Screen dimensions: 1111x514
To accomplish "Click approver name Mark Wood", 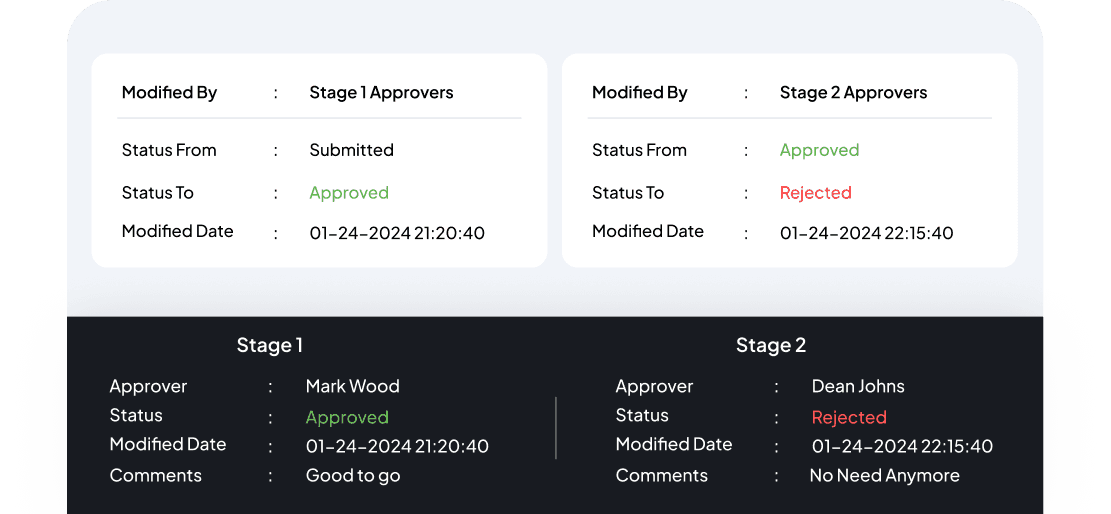I will 352,386.
